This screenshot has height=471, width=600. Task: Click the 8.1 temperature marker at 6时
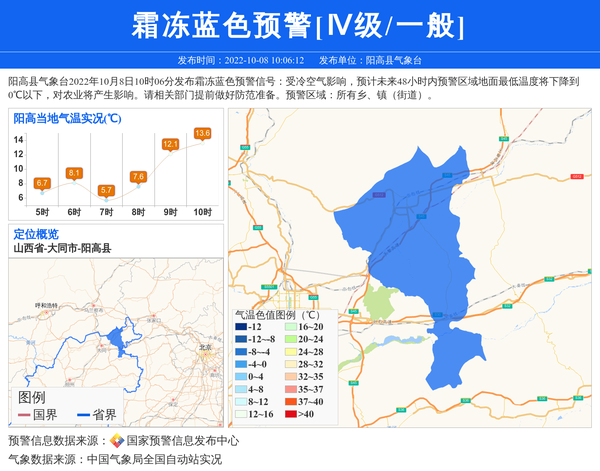click(74, 173)
